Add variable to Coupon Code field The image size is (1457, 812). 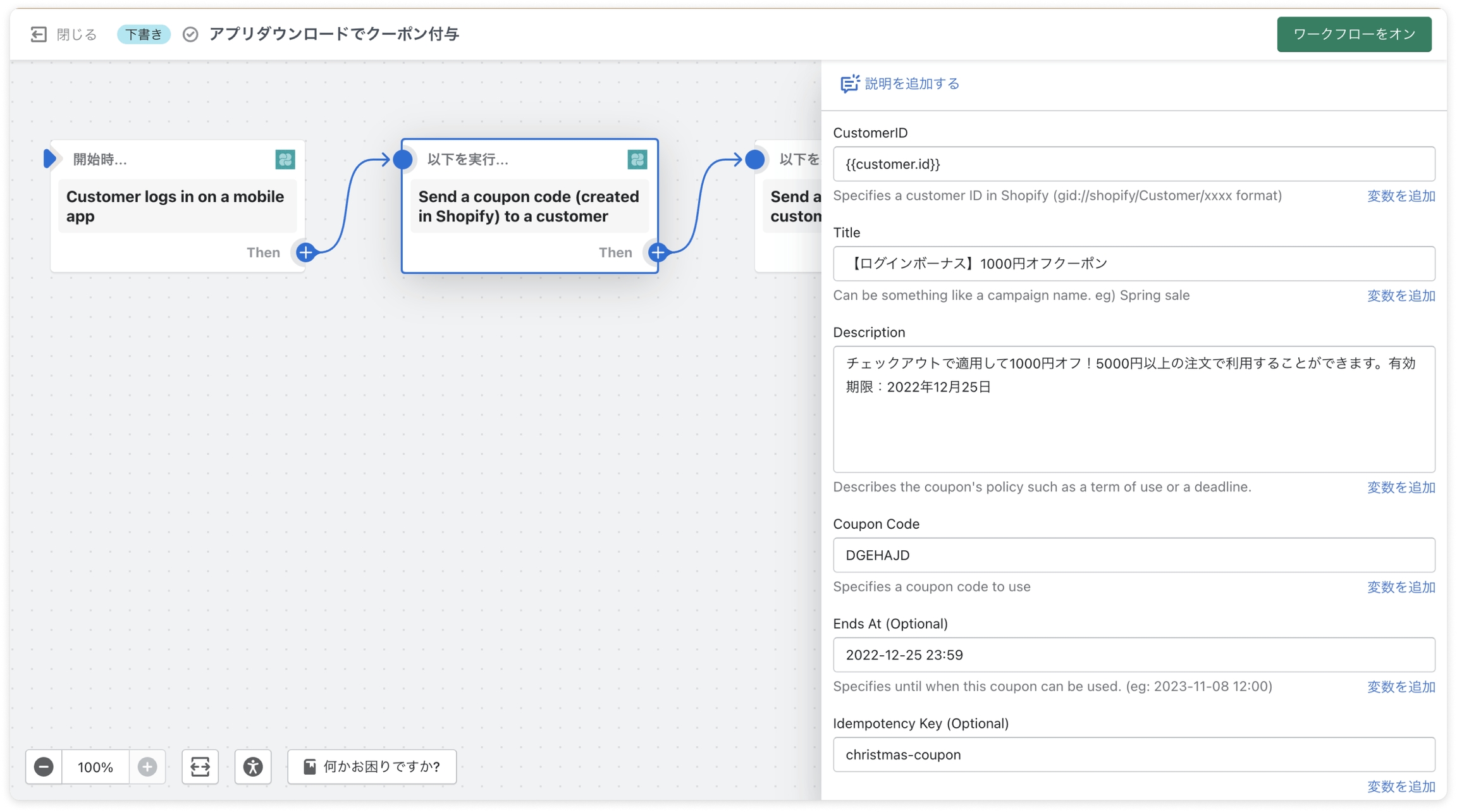tap(1401, 587)
